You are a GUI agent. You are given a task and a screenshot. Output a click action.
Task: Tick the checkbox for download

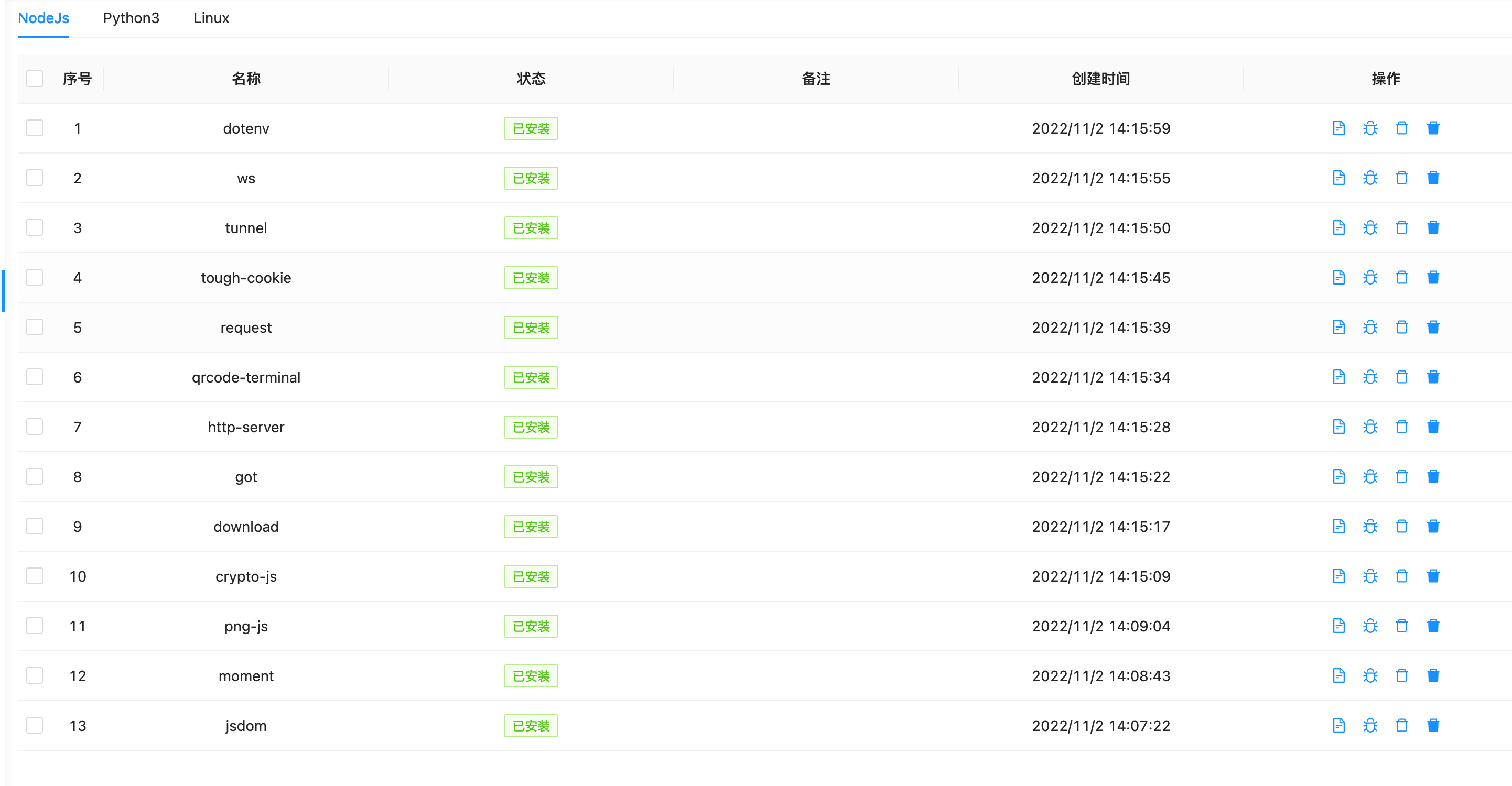click(x=35, y=527)
